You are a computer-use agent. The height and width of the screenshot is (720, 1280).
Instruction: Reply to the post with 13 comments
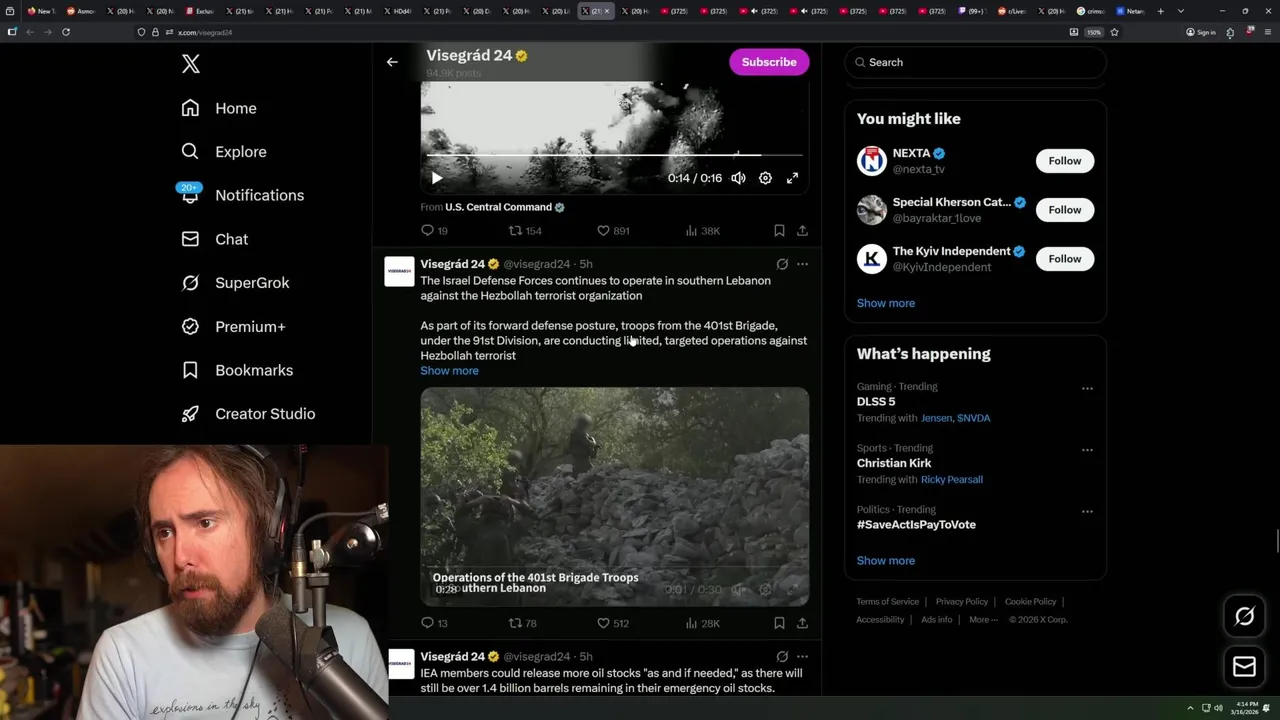pyautogui.click(x=434, y=623)
